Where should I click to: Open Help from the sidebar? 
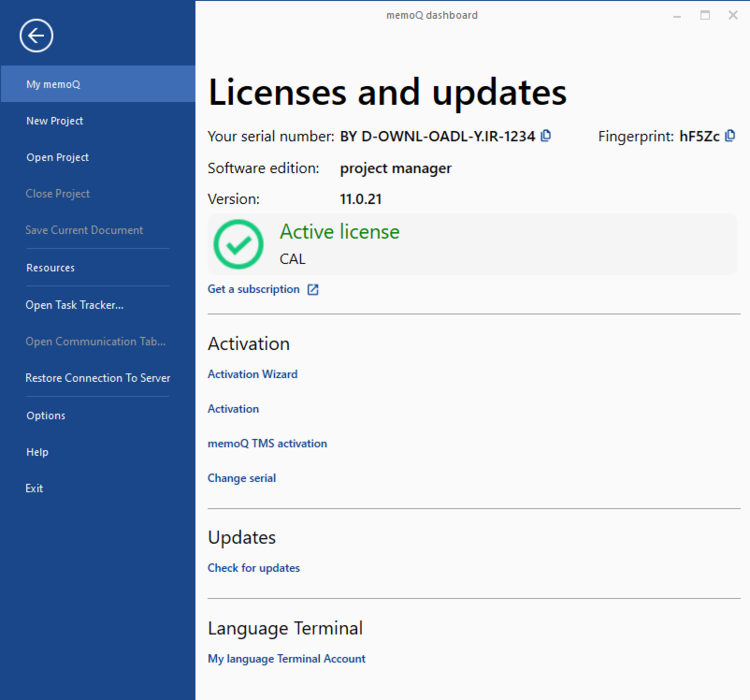[37, 452]
